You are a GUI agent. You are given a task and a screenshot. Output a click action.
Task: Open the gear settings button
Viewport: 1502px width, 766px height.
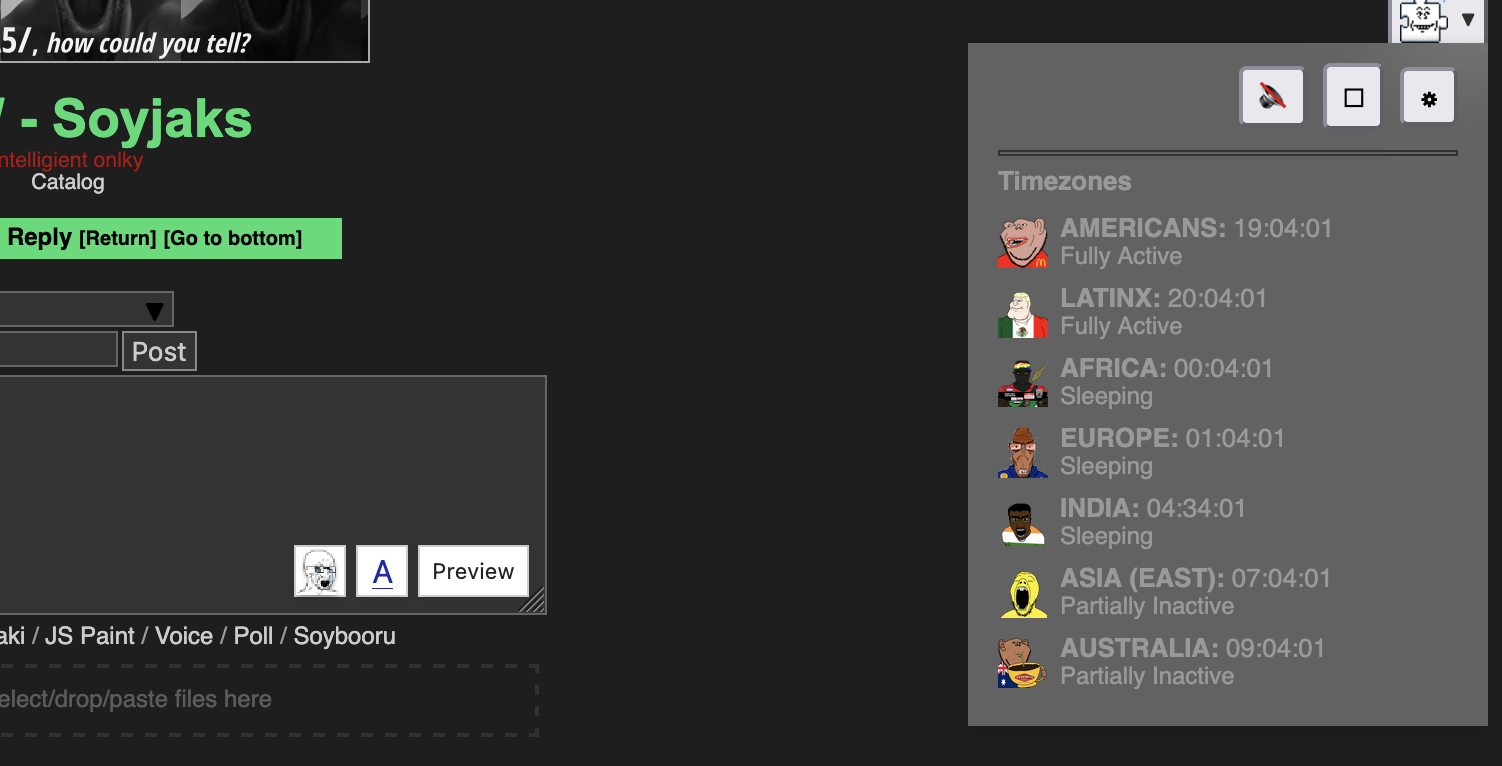click(x=1429, y=98)
